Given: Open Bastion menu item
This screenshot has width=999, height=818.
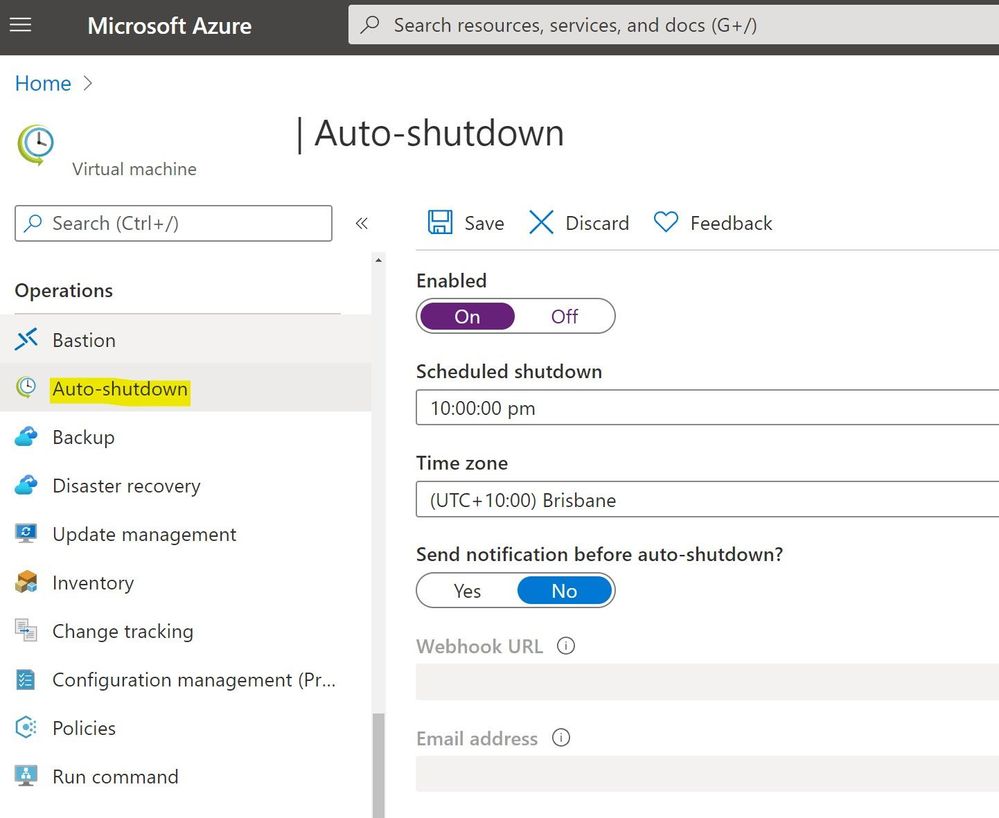Looking at the screenshot, I should tap(185, 340).
